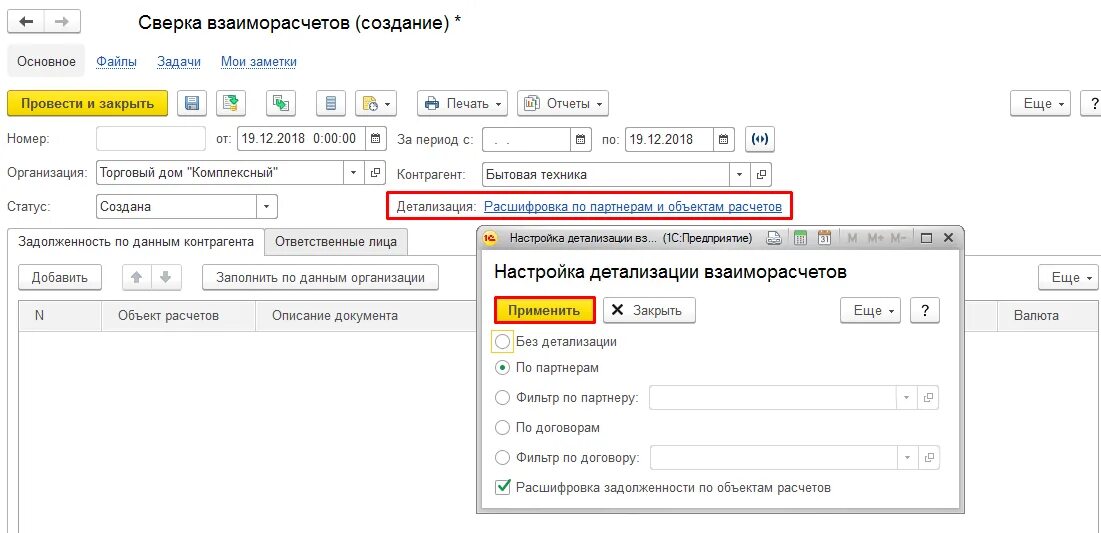Switch to 'Задолженность по данным контрагента' tab

coord(136,241)
